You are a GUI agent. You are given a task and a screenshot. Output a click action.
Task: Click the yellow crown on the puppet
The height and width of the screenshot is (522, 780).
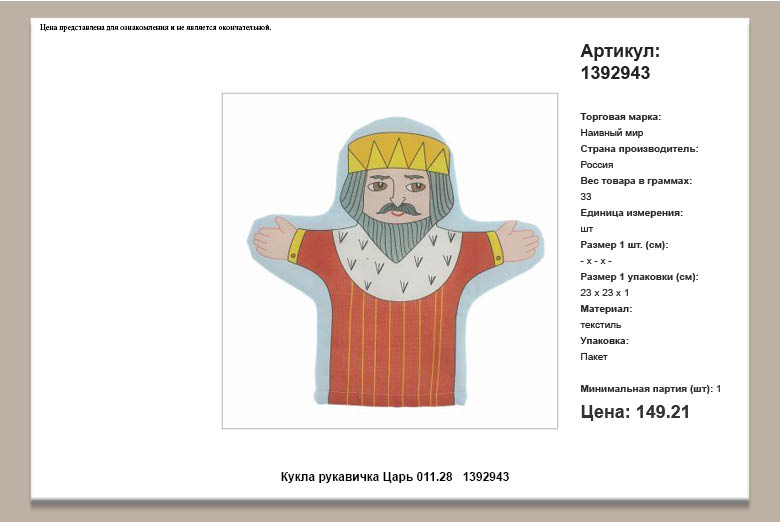click(398, 152)
